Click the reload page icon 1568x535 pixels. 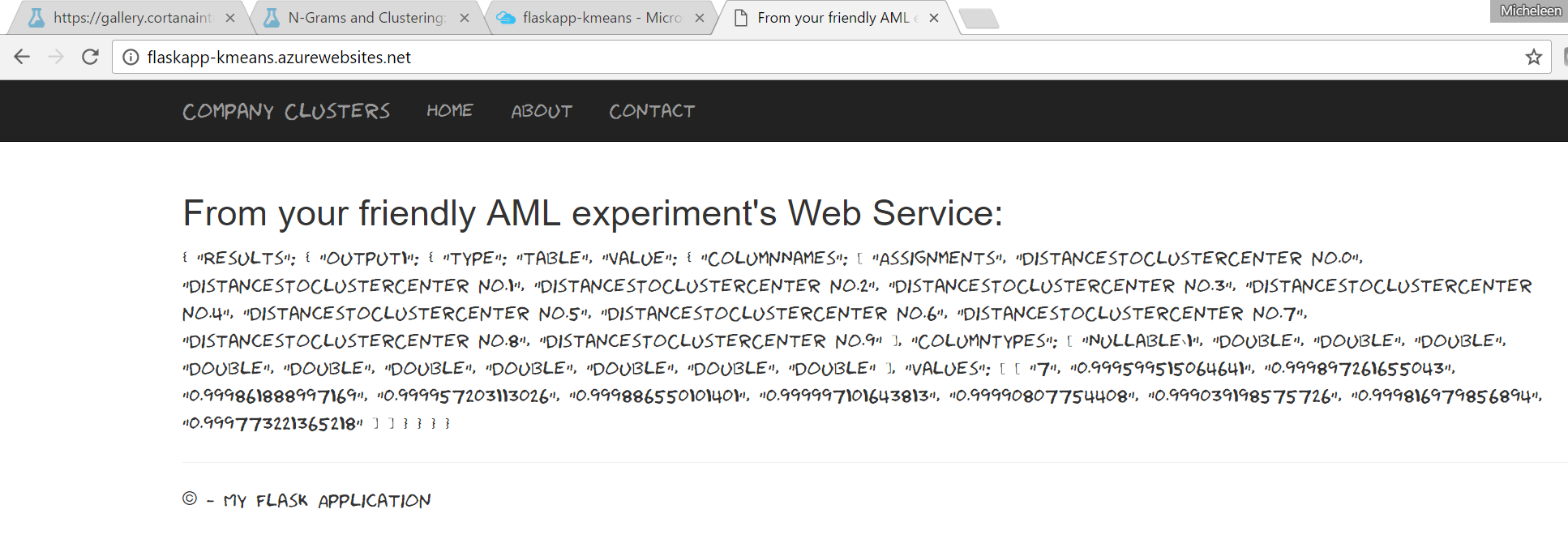pos(89,57)
